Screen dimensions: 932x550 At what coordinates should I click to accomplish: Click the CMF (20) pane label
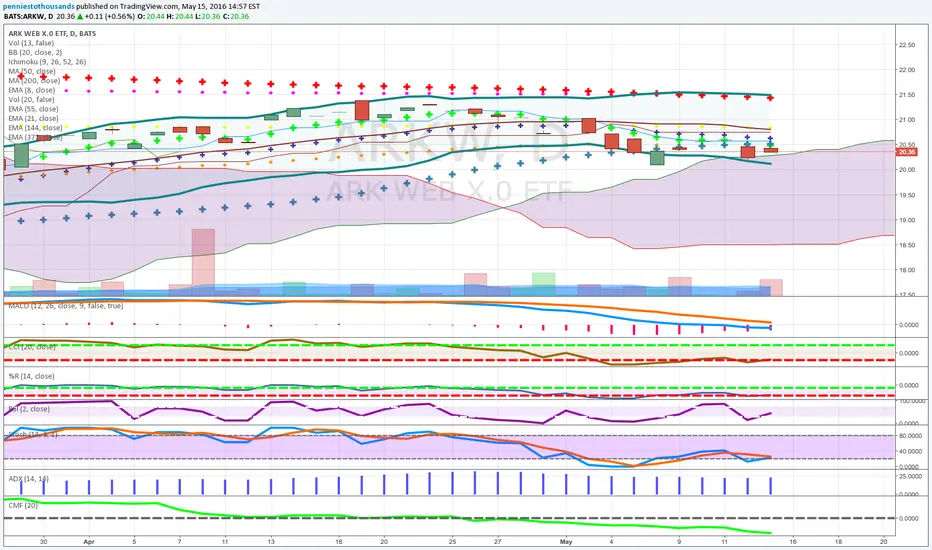[23, 505]
